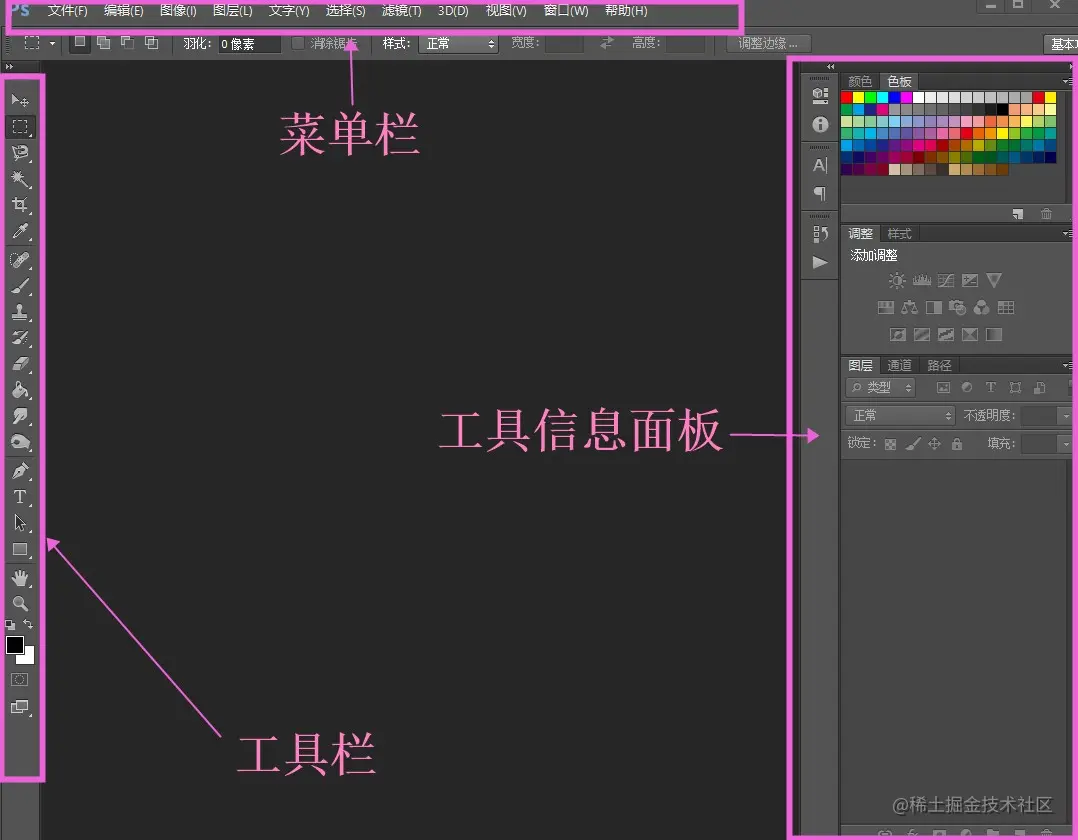Reset default foreground and background colors
This screenshot has width=1078, height=840.
click(10, 625)
